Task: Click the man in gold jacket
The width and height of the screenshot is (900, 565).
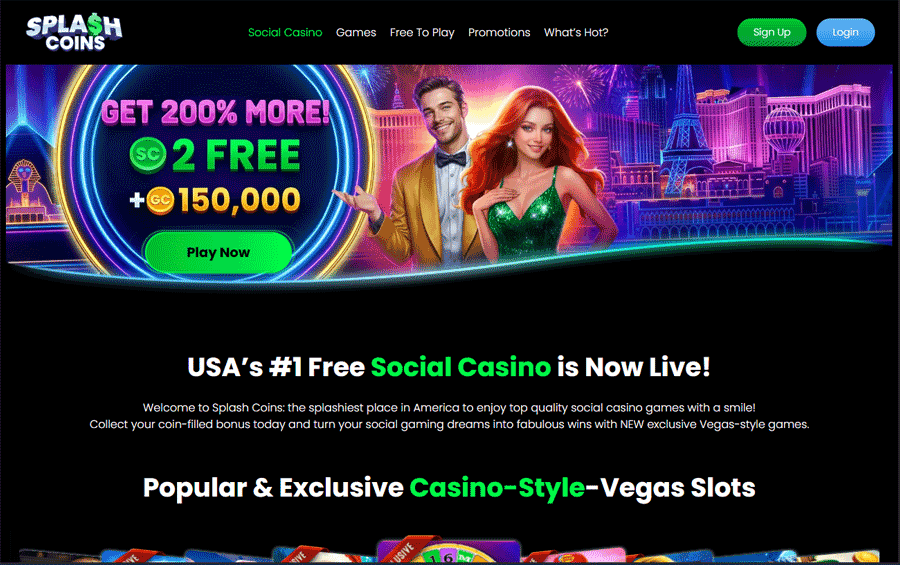Action: [419, 172]
